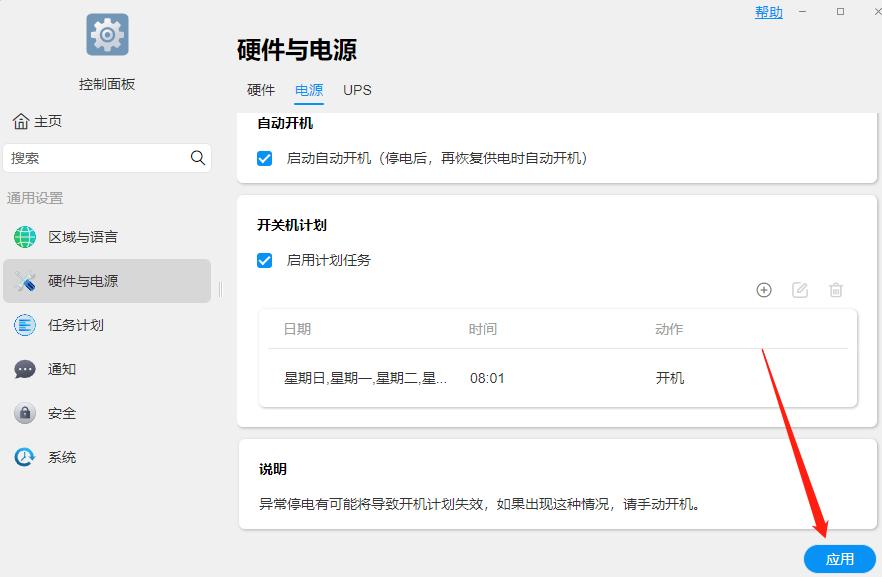Add a new power schedule task
882x577 pixels.
763,290
